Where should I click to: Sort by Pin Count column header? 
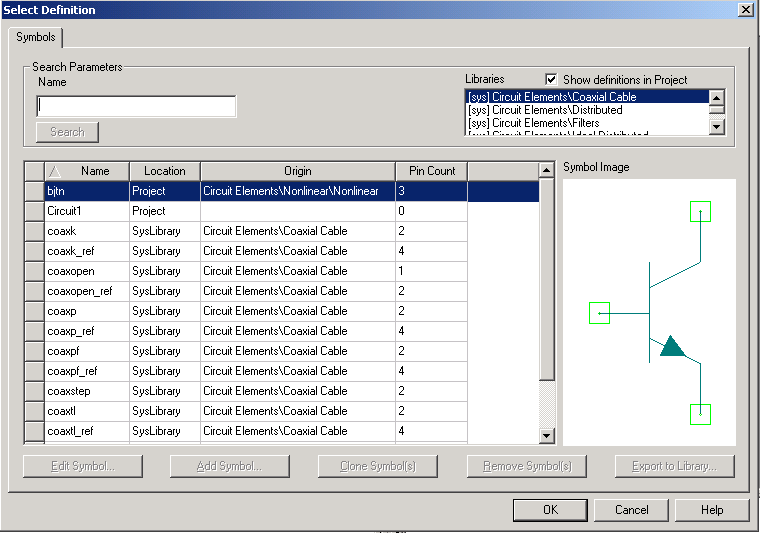pyautogui.click(x=431, y=171)
